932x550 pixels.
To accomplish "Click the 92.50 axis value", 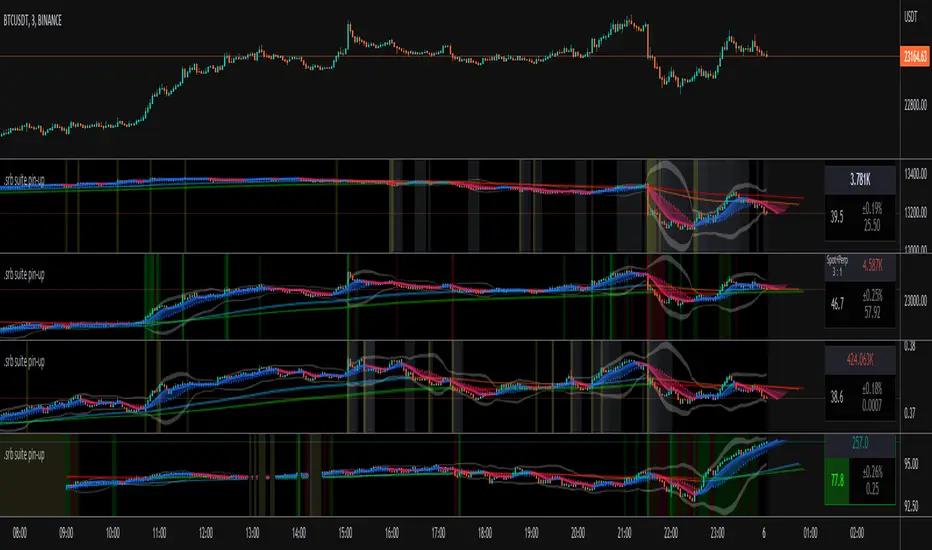I will 911,506.
